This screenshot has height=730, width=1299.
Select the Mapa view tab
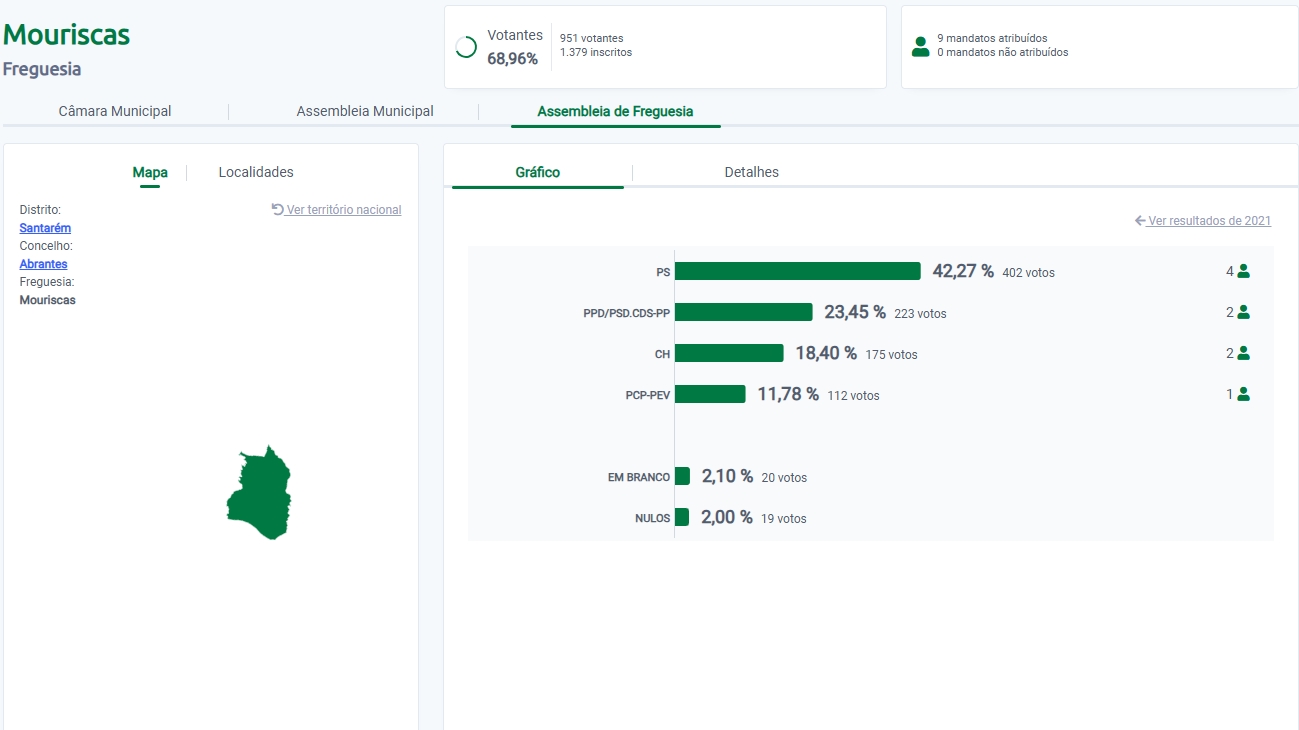coord(150,172)
